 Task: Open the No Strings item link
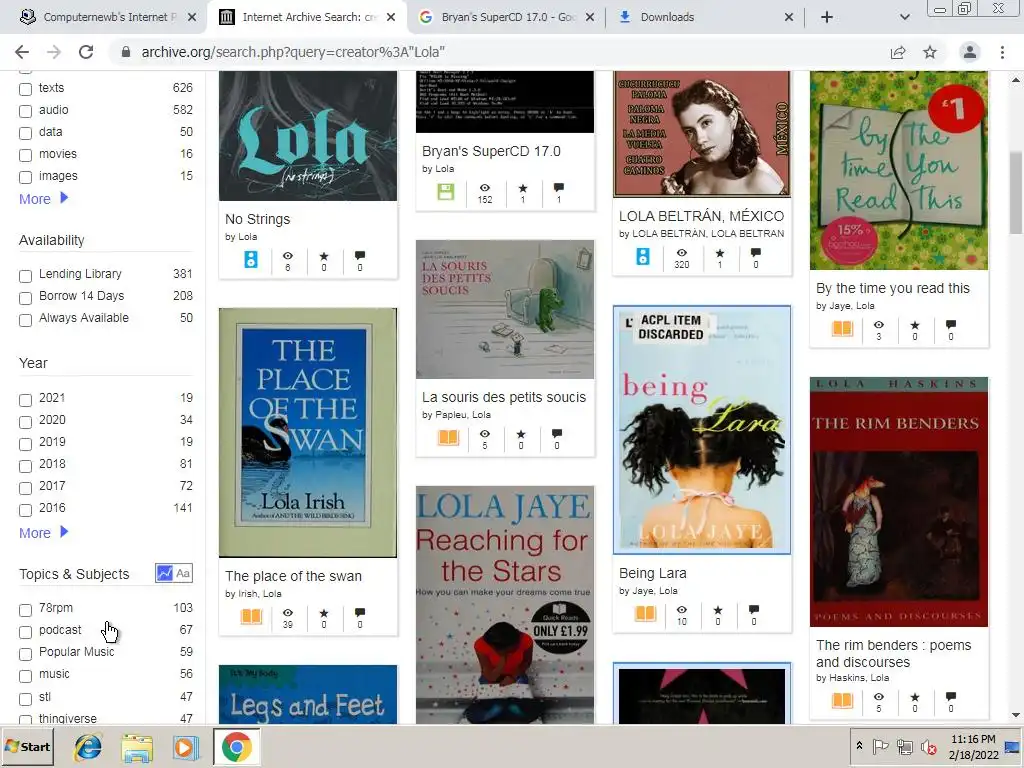click(257, 219)
